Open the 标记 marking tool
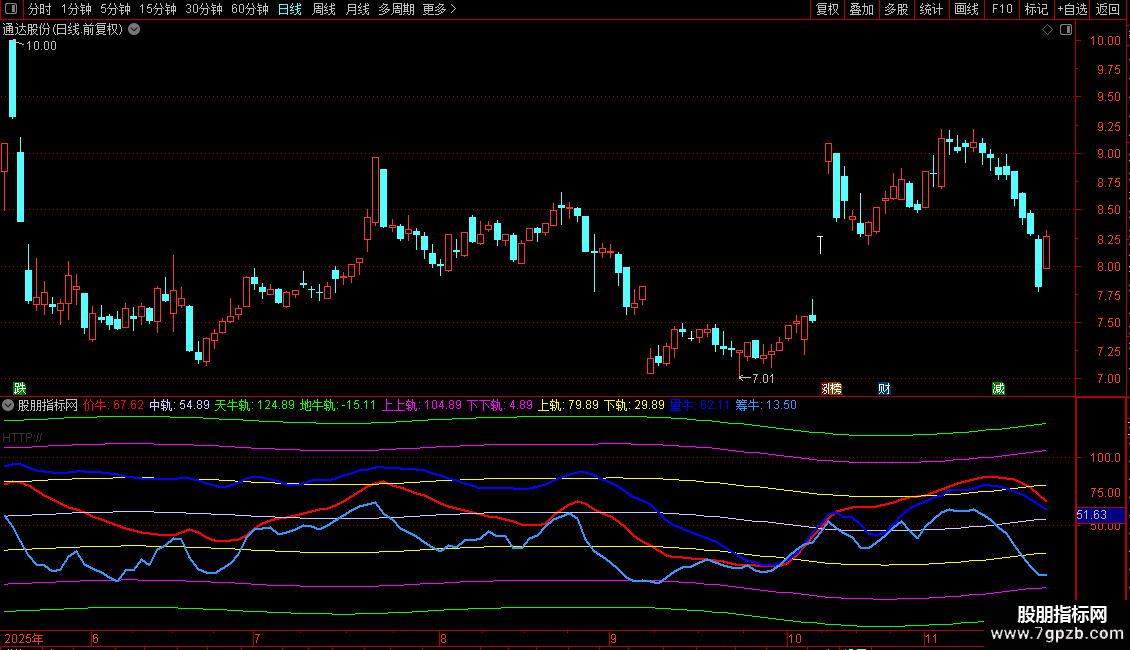The height and width of the screenshot is (650, 1130). click(1036, 10)
